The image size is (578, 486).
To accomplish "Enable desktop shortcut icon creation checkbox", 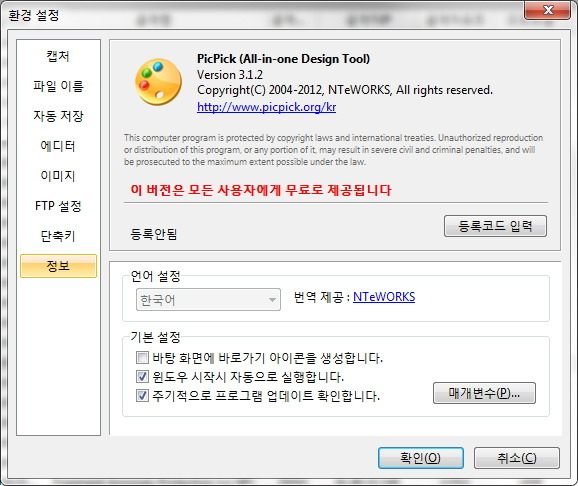I will pos(142,357).
